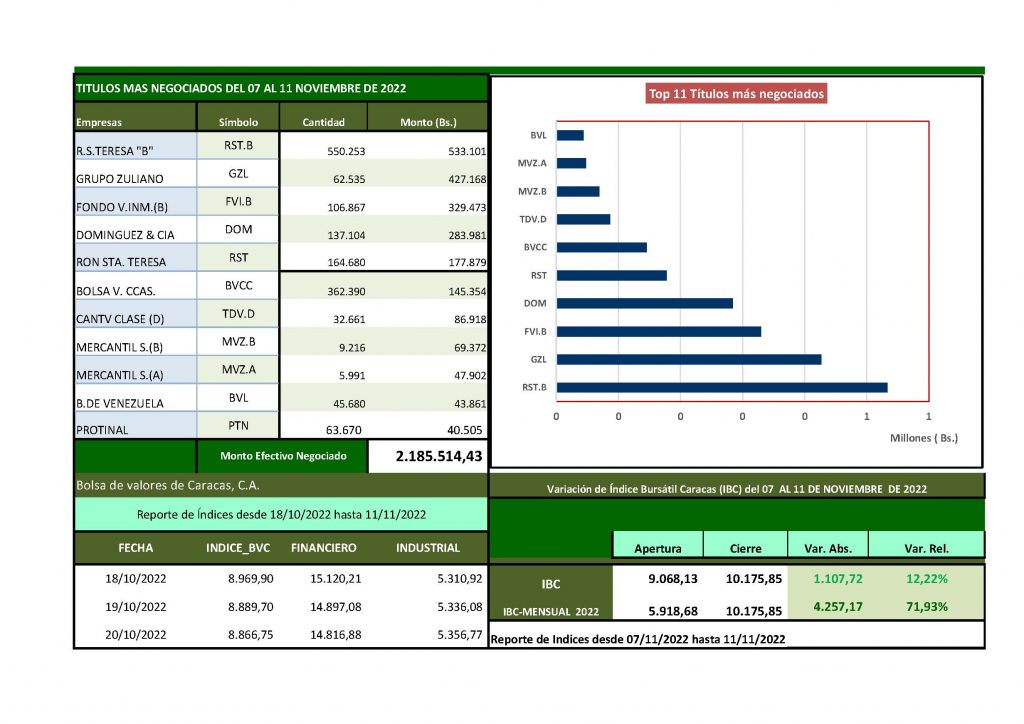Click the Cantidad column header
1024x724 pixels.
pyautogui.click(x=323, y=122)
